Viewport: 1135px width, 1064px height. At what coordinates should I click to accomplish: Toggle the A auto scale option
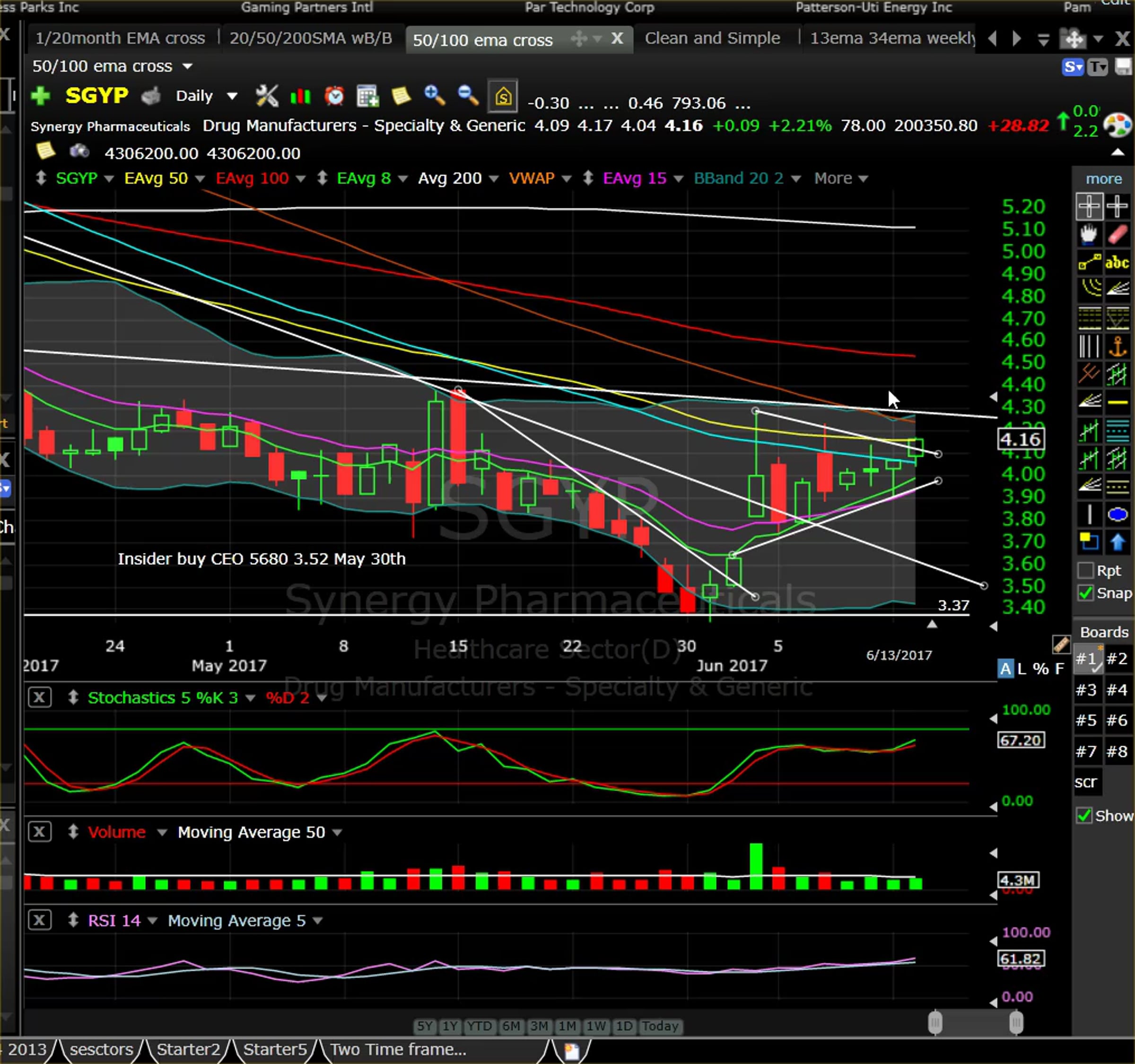(1005, 668)
